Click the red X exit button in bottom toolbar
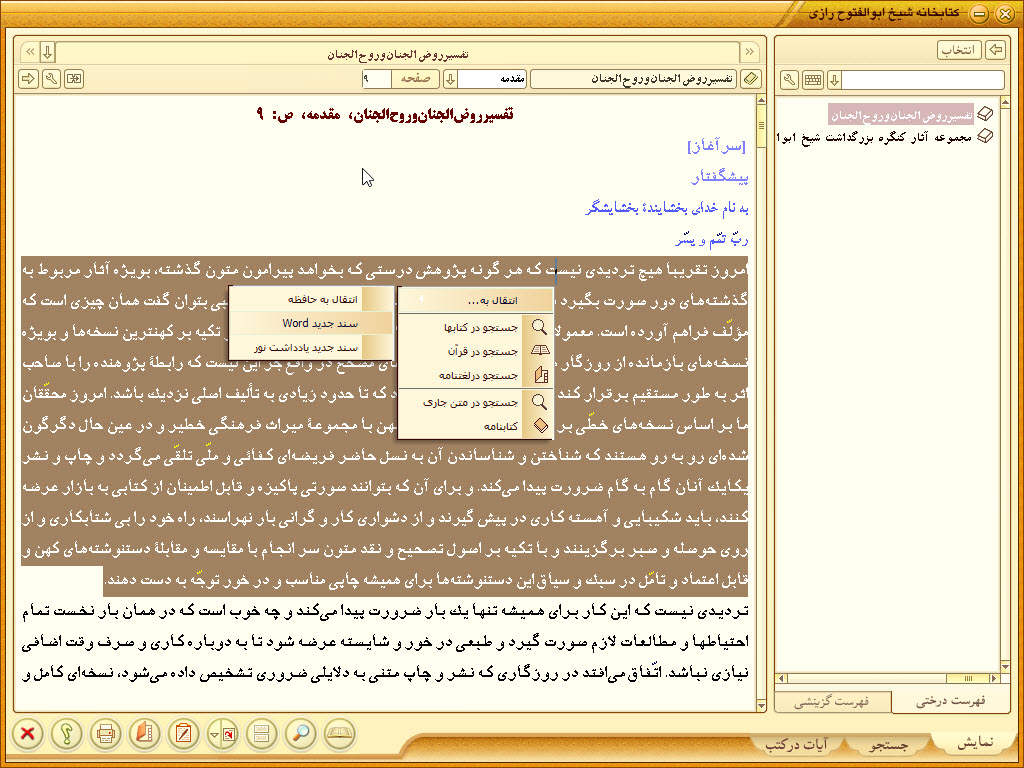Image resolution: width=1024 pixels, height=768 pixels. tap(27, 733)
